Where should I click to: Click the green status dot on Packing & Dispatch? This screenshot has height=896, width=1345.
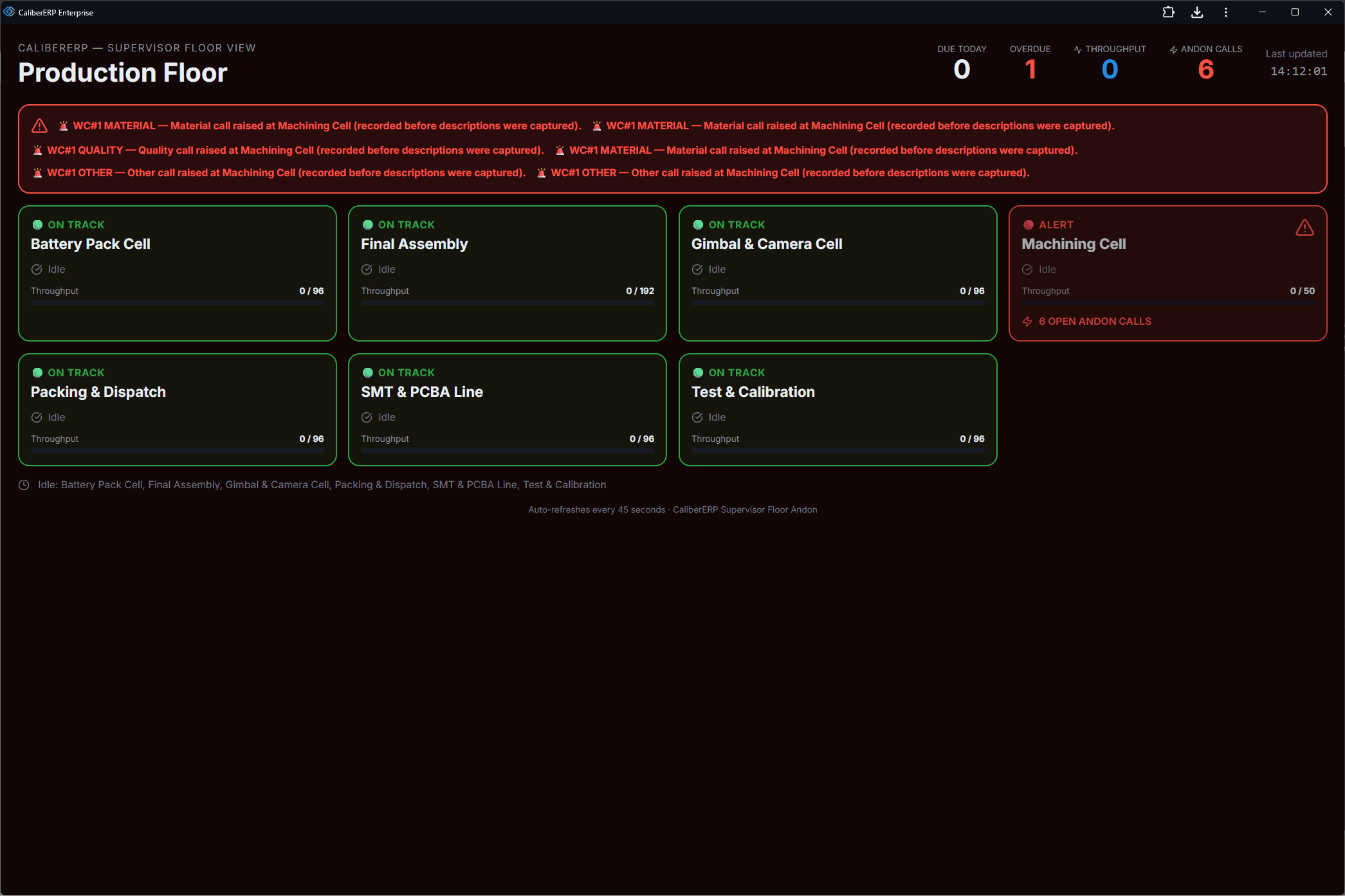click(37, 373)
